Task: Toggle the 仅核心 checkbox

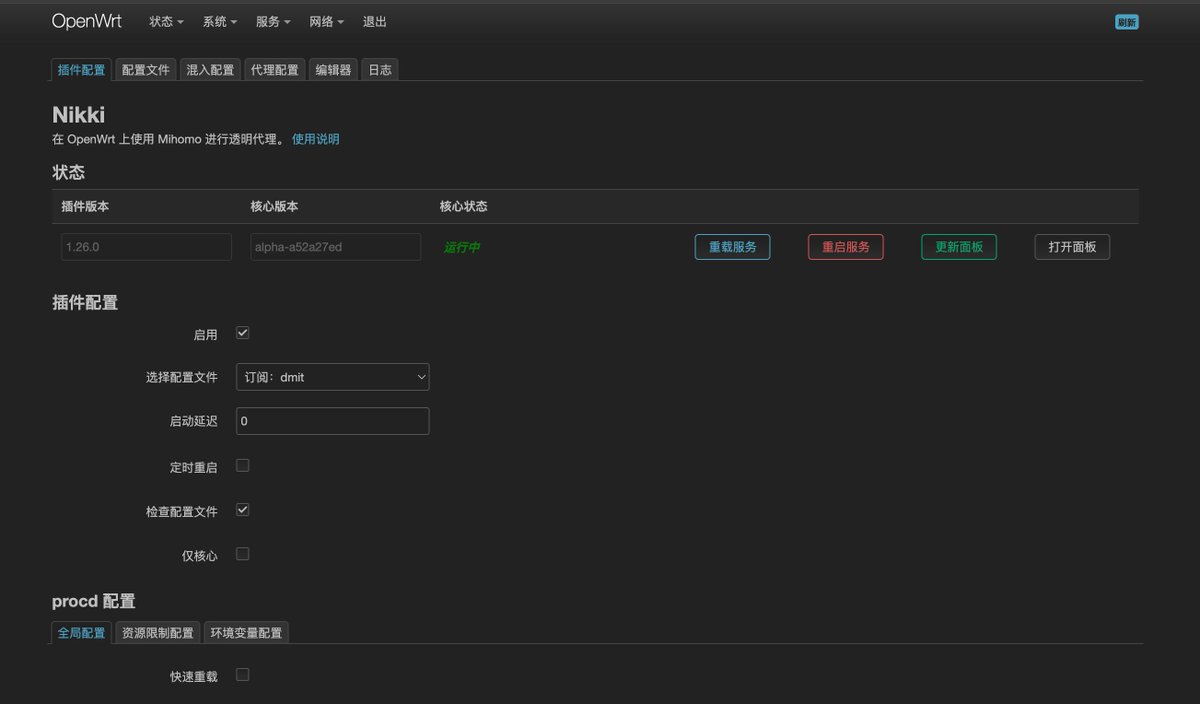Action: click(x=242, y=554)
